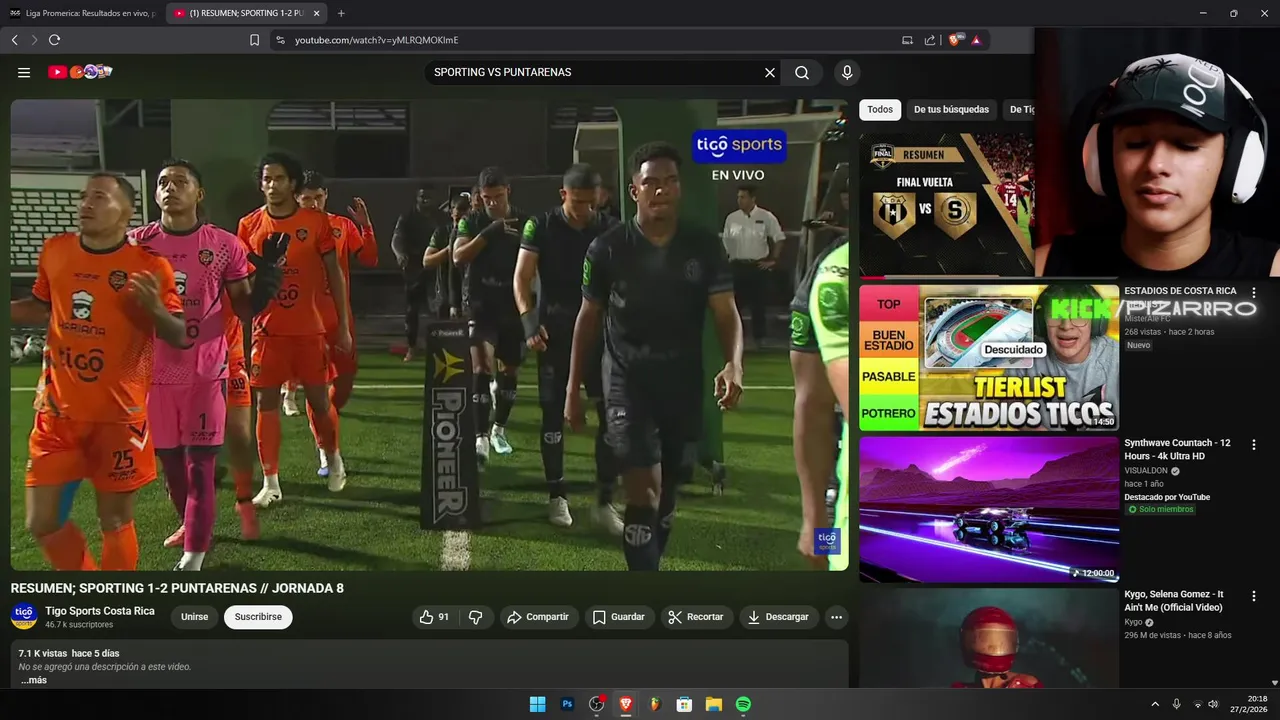
Task: Open Kygo It Ain't Me thumbnail
Action: pyautogui.click(x=989, y=638)
